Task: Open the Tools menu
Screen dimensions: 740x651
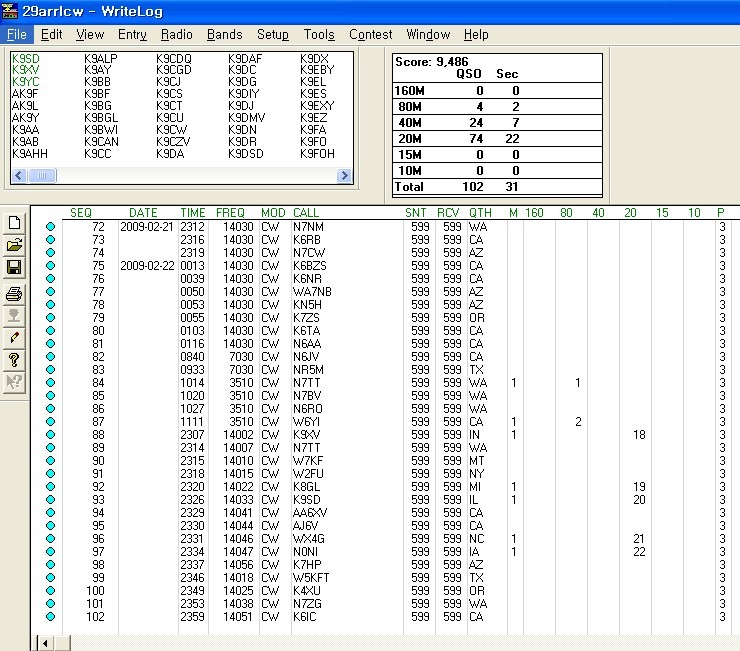Action: click(319, 34)
